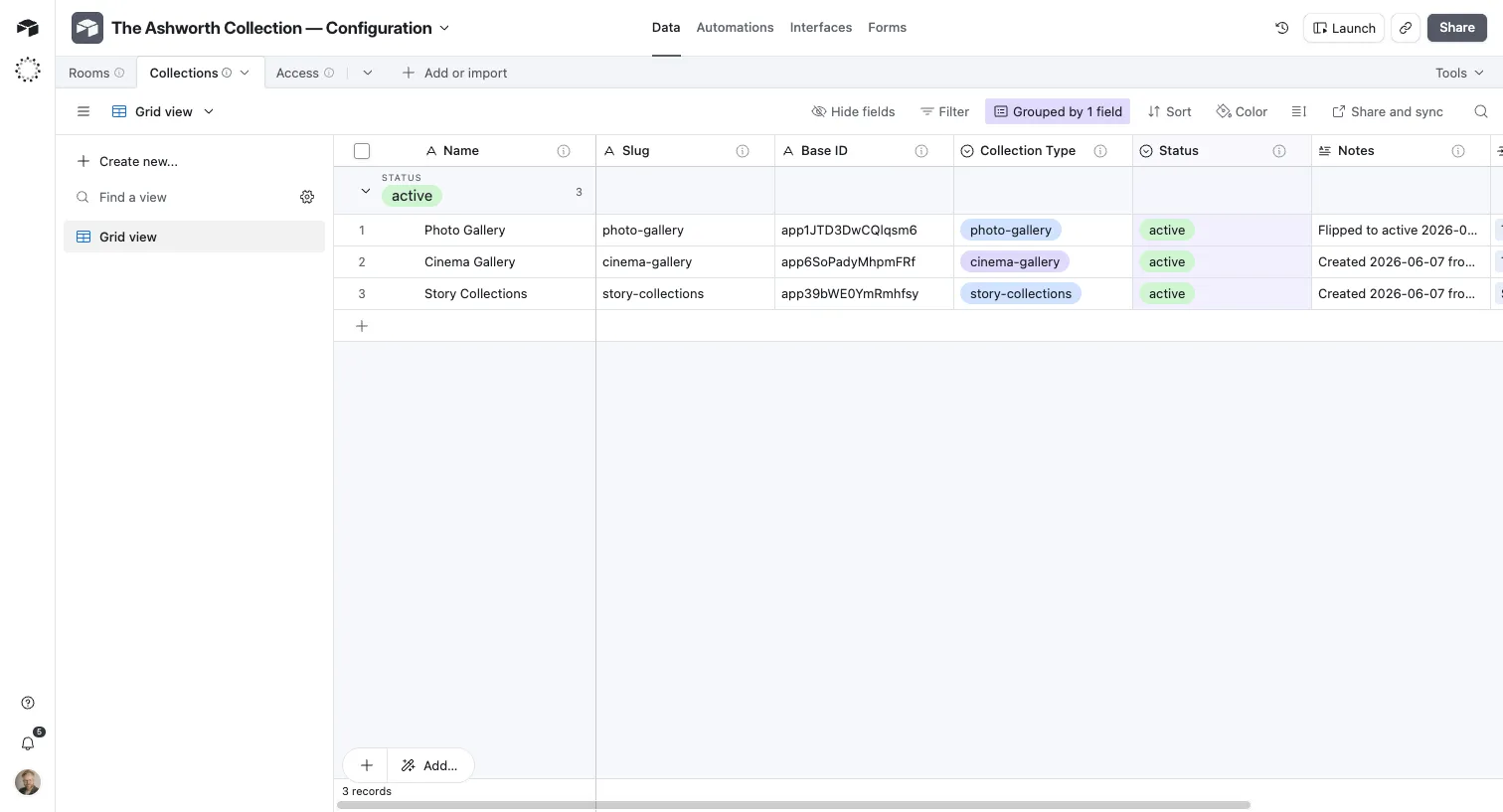Open the Color options
This screenshot has height=812, width=1503.
pos(1242,111)
